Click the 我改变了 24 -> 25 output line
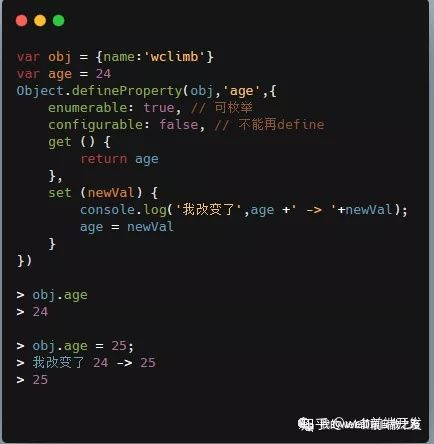This screenshot has height=444, width=434. pyautogui.click(x=94, y=363)
